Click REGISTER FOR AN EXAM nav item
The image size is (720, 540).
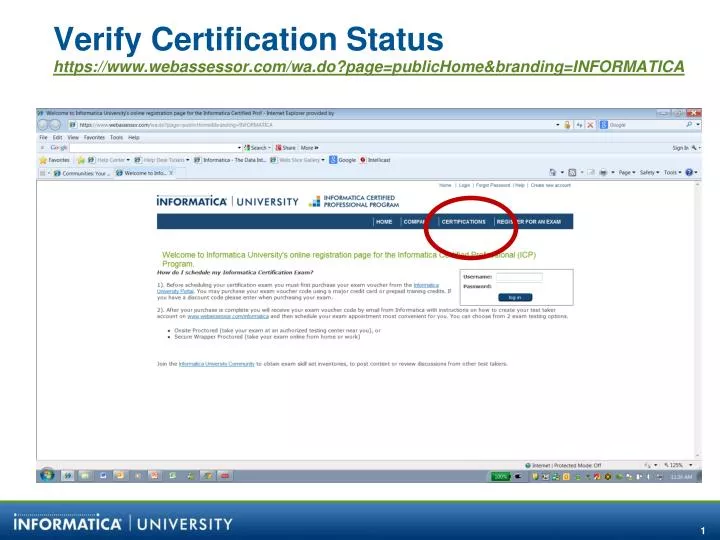pos(529,222)
